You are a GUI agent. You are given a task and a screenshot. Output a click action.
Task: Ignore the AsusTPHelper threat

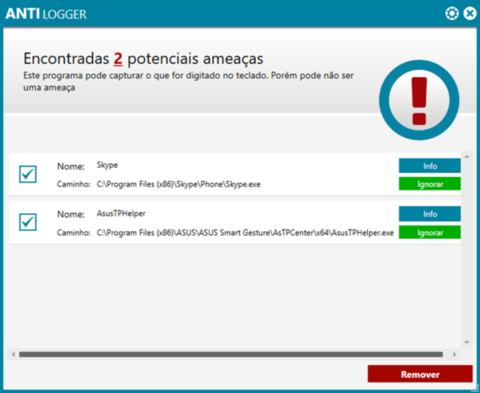click(430, 232)
